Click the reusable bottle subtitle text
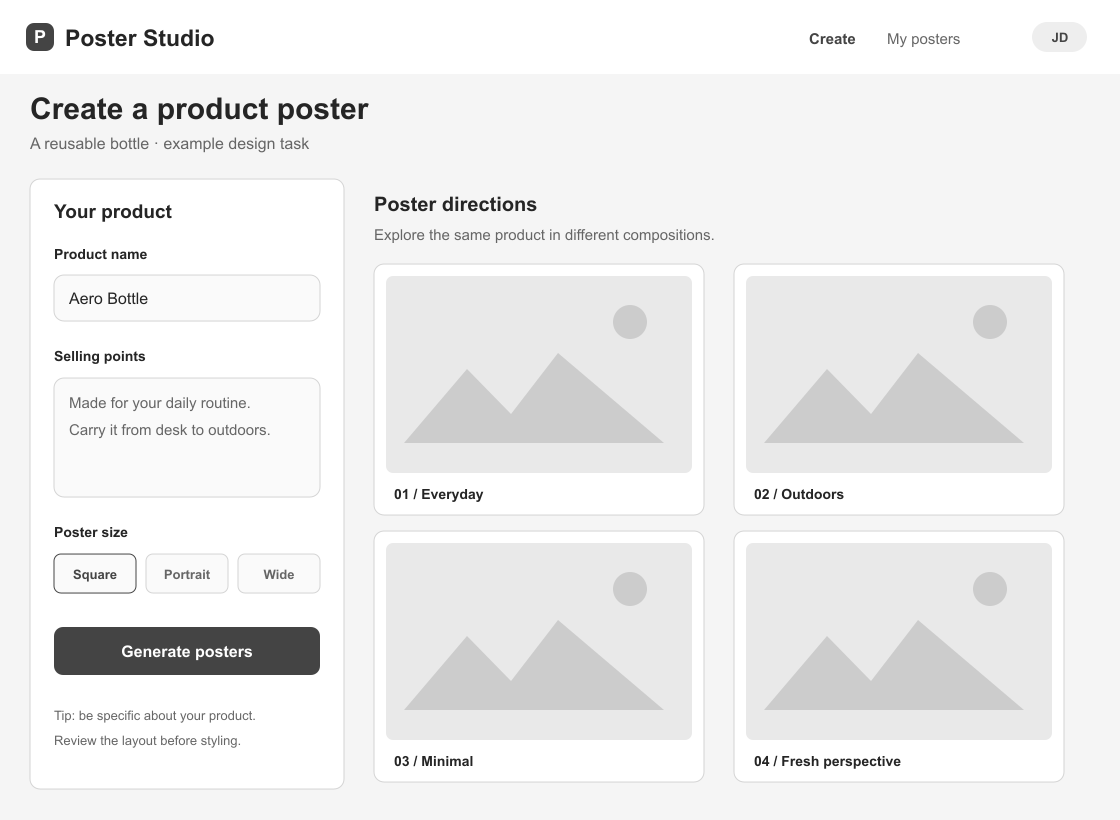The width and height of the screenshot is (1120, 820). tap(169, 144)
